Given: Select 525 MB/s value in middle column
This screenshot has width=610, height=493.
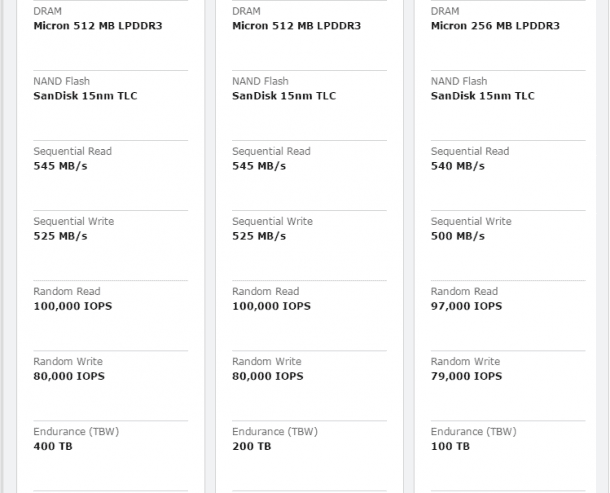Looking at the screenshot, I should 258,236.
